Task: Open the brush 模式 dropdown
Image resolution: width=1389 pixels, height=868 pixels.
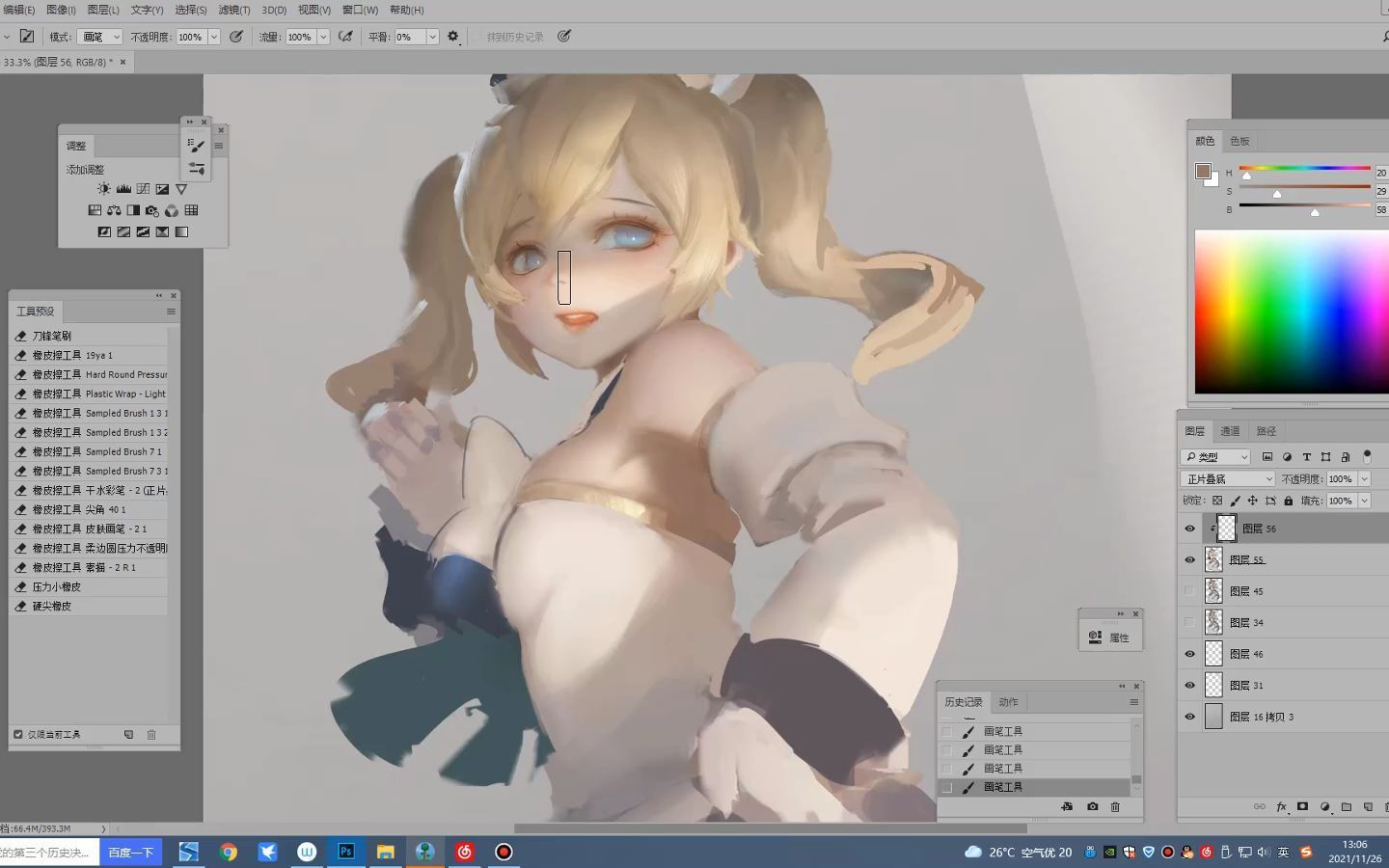Action: point(100,37)
